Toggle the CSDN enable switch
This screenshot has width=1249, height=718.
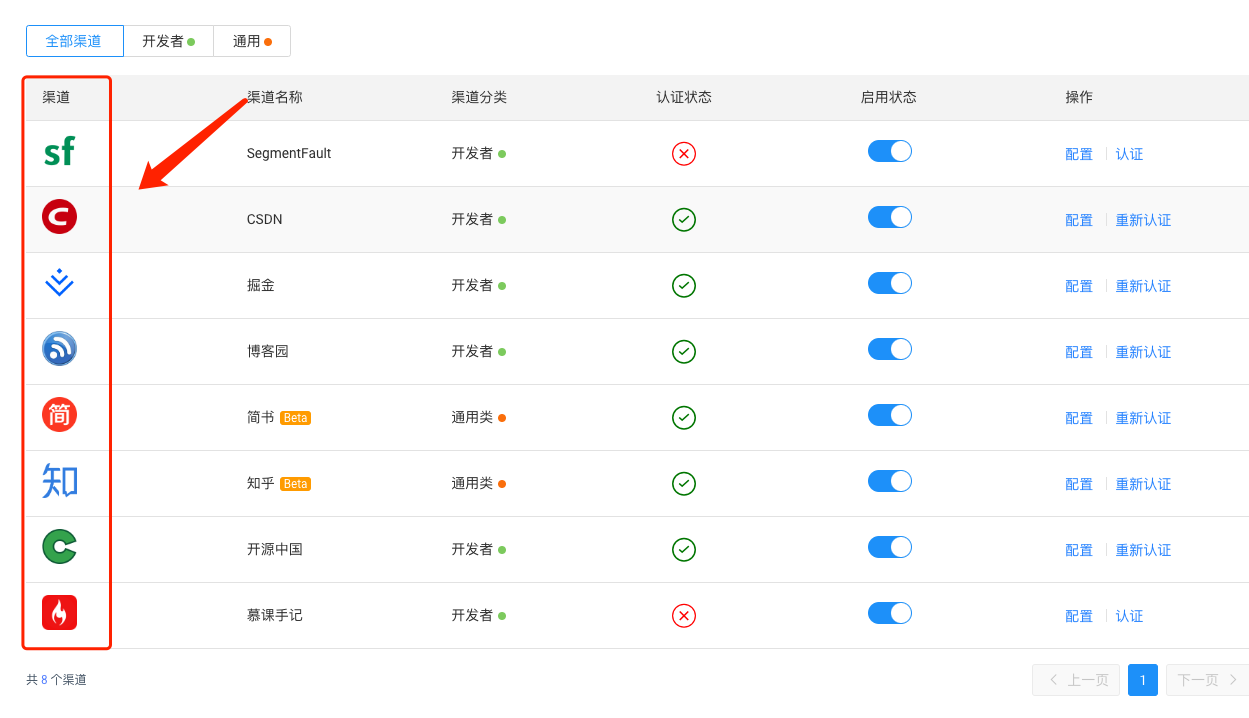pos(890,217)
